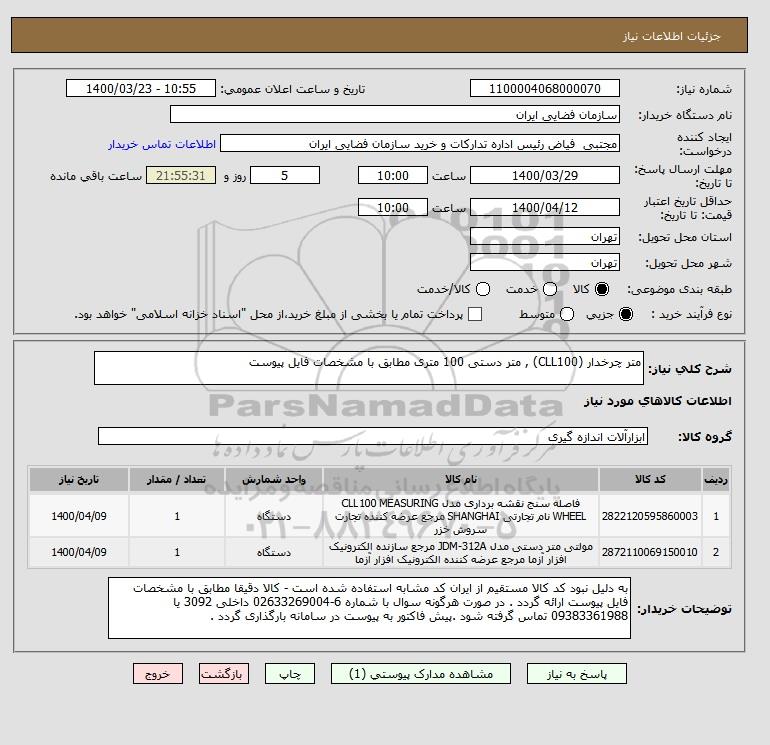Click the public announcement date field 1400/03/23
This screenshot has height=745, width=770.
point(141,88)
